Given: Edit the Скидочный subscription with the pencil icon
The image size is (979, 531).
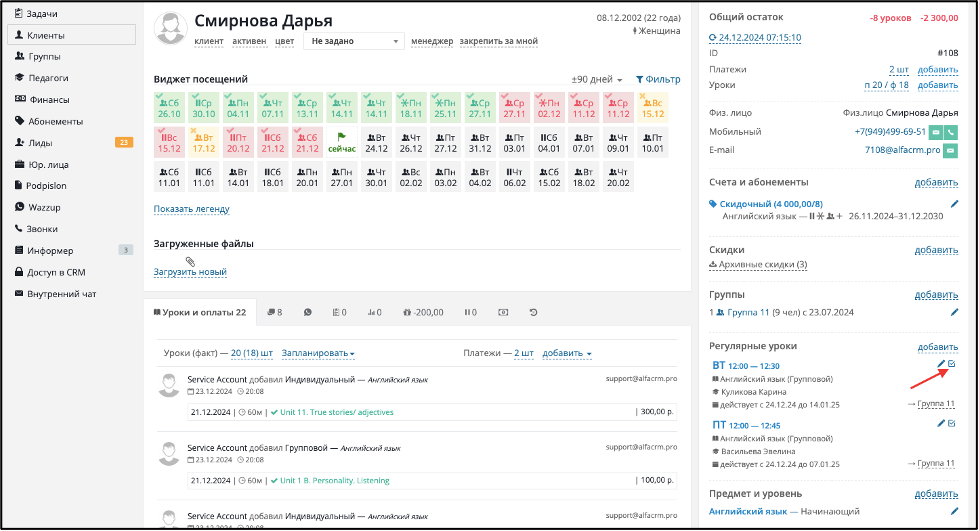Looking at the screenshot, I should [x=954, y=204].
